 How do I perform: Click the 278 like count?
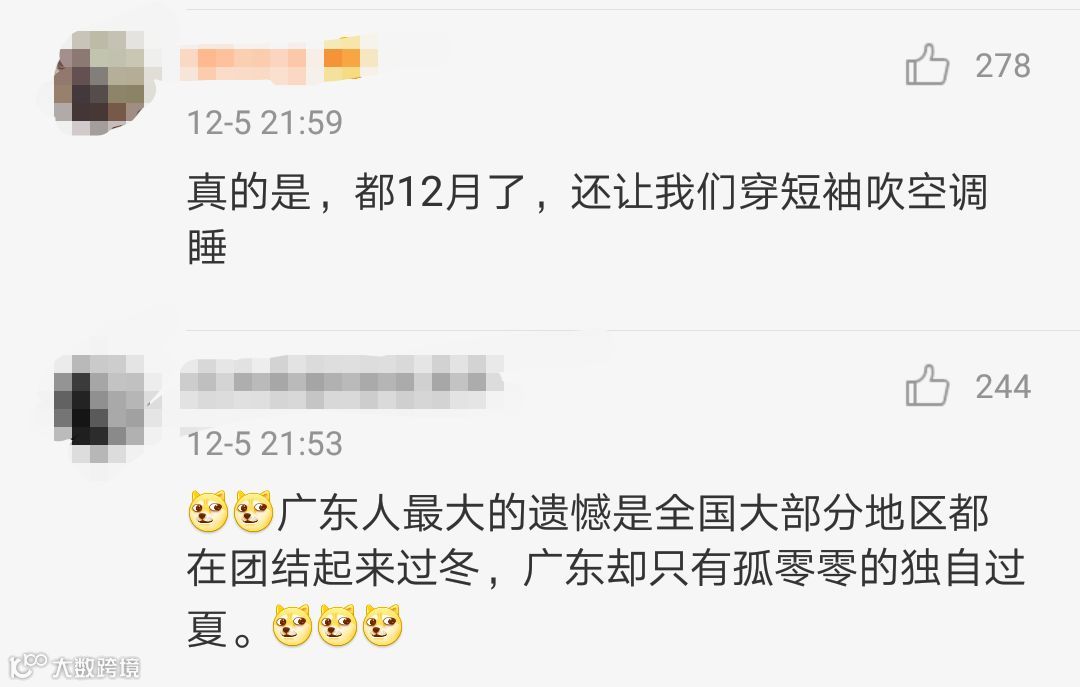(1003, 66)
